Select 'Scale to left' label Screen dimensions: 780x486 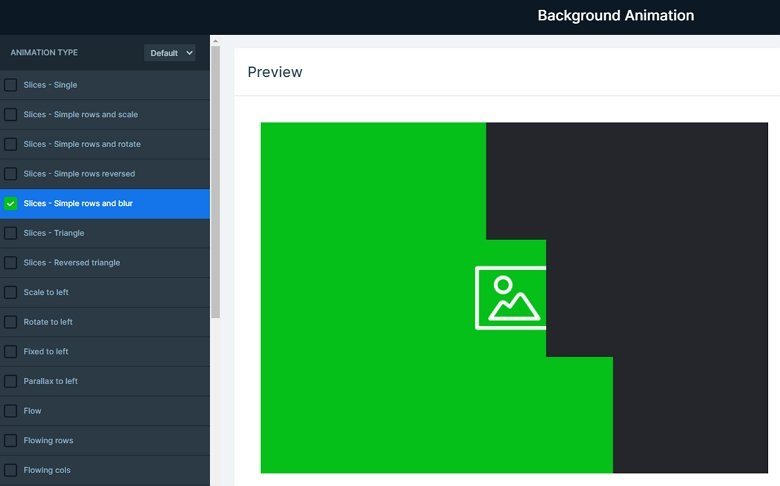[x=46, y=292]
